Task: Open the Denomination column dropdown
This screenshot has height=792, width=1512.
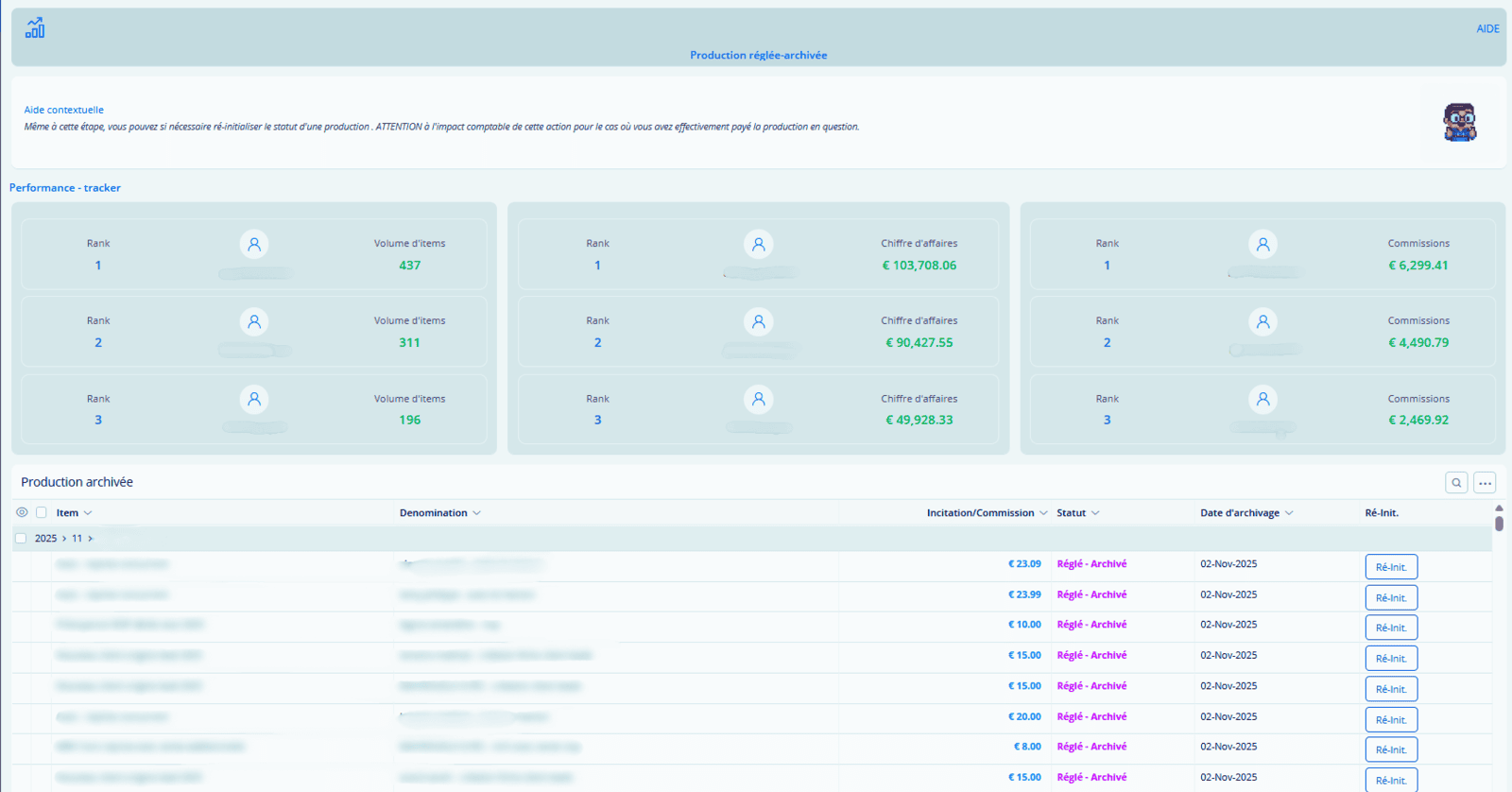Action: coord(476,513)
